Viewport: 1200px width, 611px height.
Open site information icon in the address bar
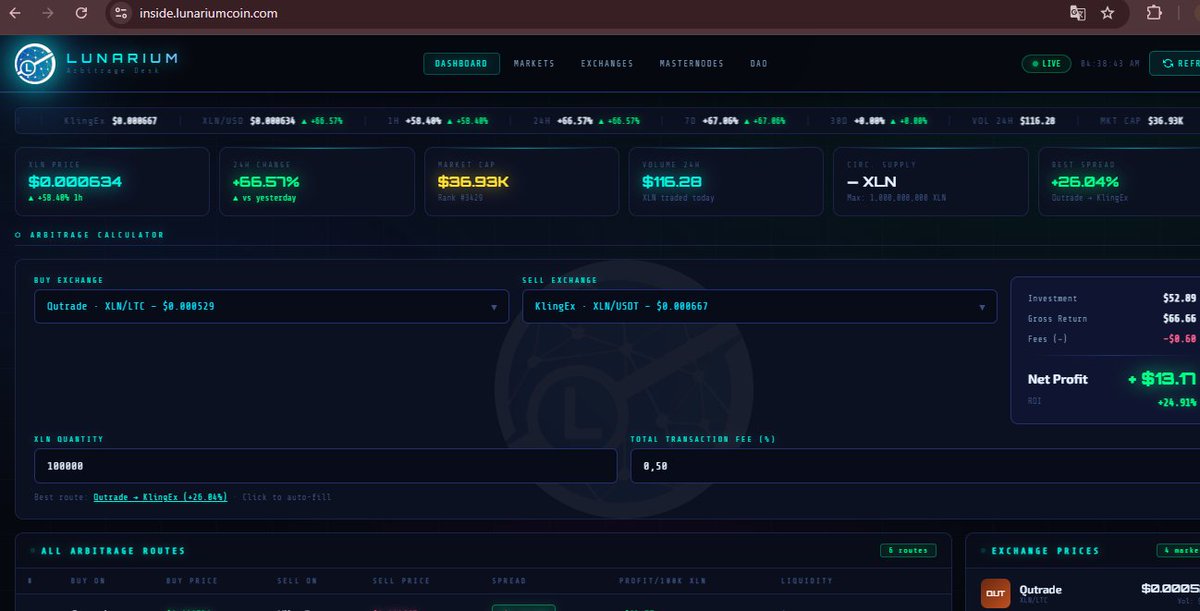pos(121,13)
